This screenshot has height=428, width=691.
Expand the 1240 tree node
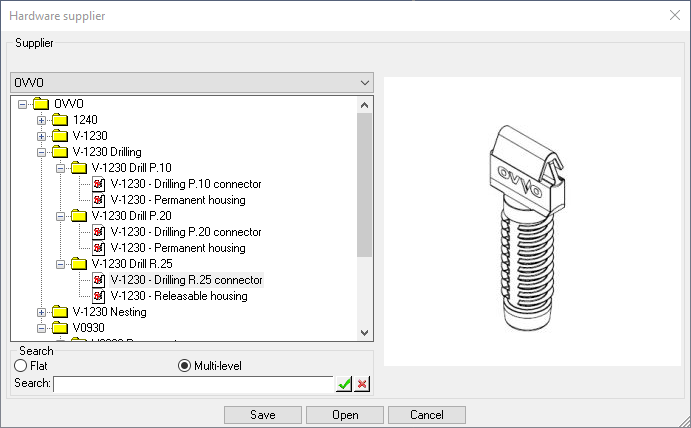click(41, 120)
